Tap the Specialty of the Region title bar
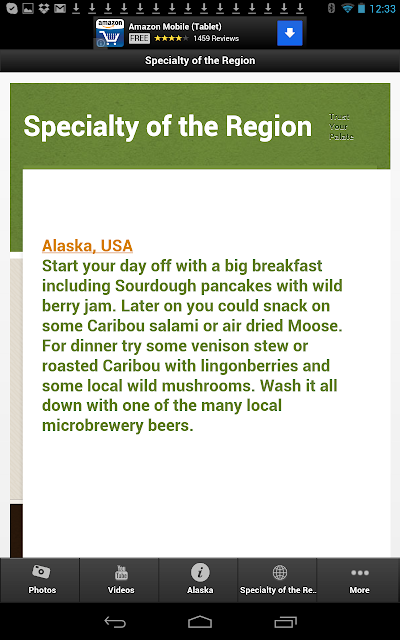This screenshot has height=640, width=400. [200, 60]
